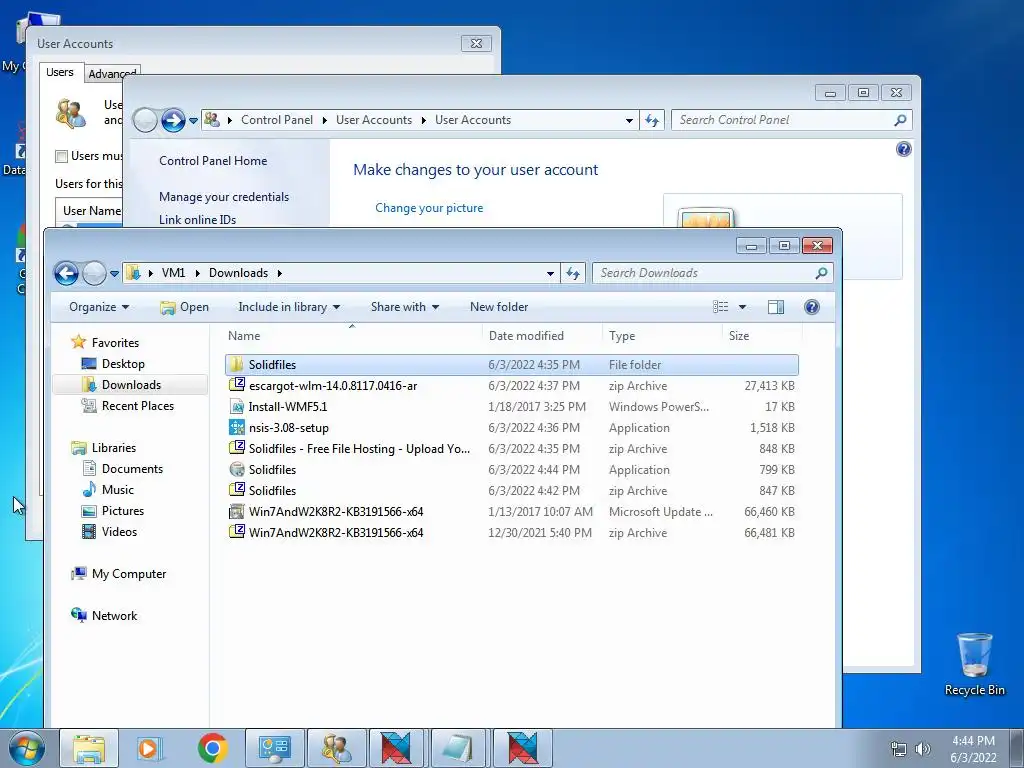Open Link online IDs link
1024x768 pixels.
click(x=197, y=219)
